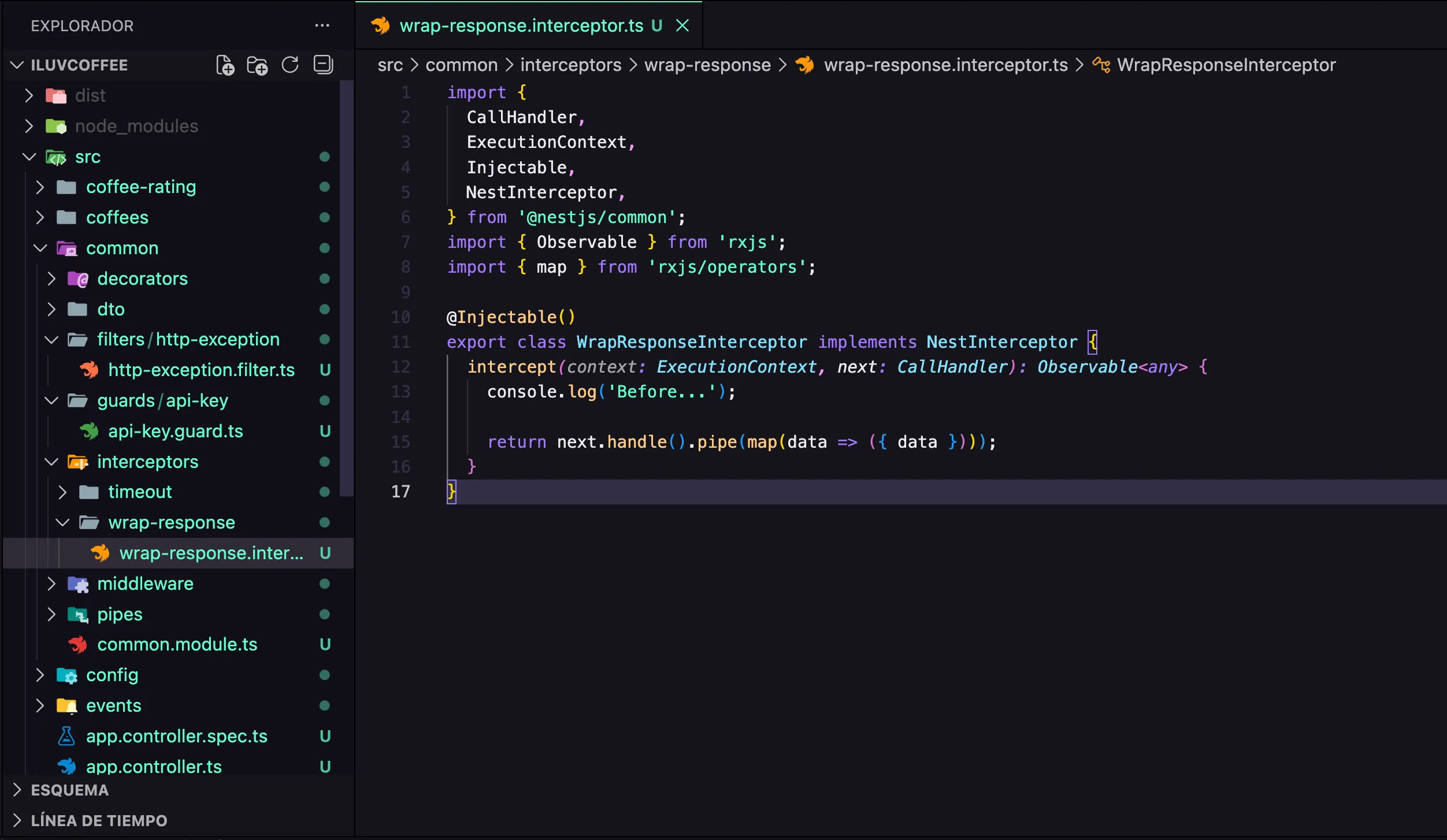Screen dimensions: 1447x840
Task: Open api-key.guard.ts file
Action: click(175, 432)
